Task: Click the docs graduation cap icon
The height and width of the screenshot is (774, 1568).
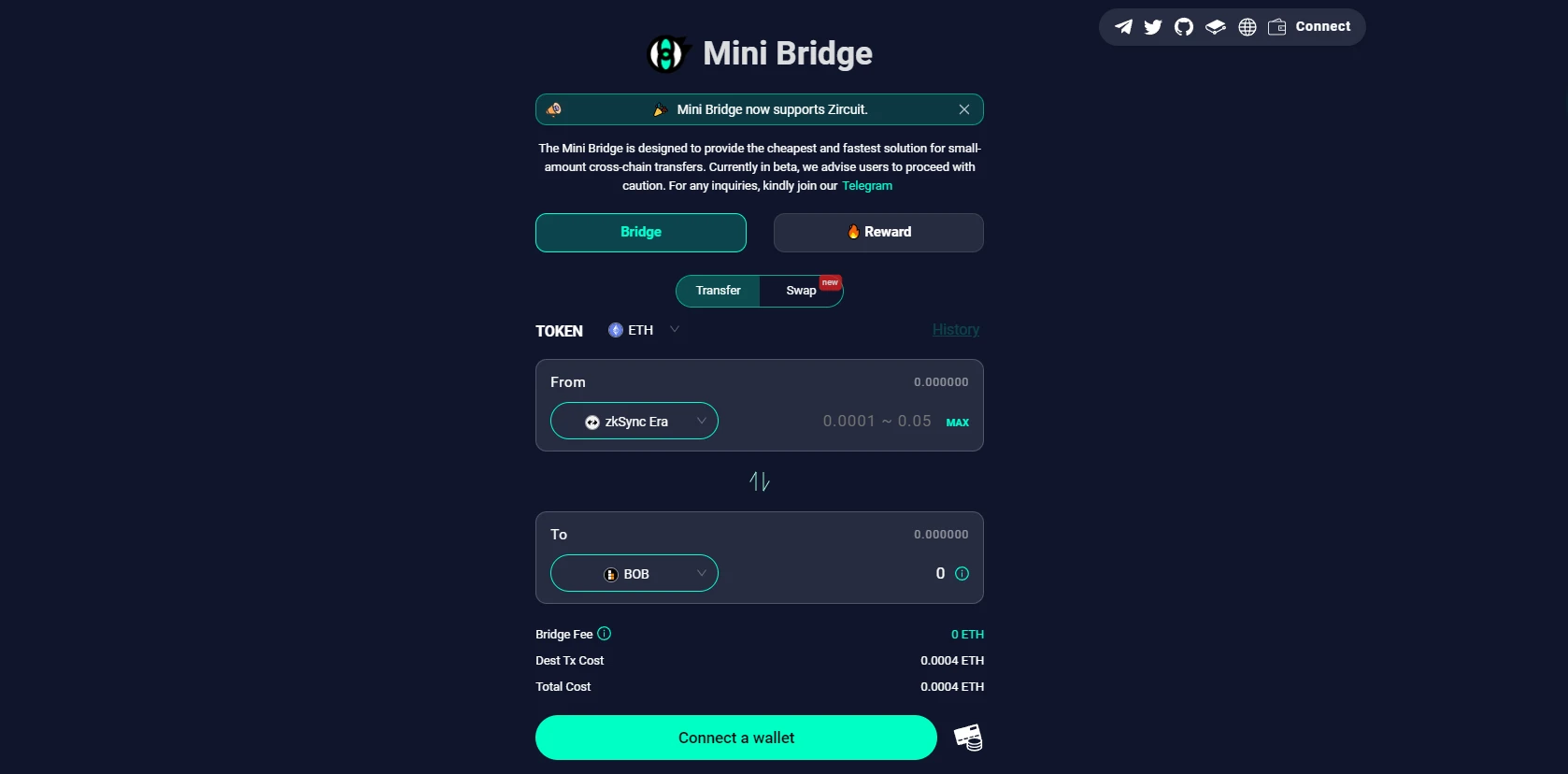Action: click(x=1215, y=27)
